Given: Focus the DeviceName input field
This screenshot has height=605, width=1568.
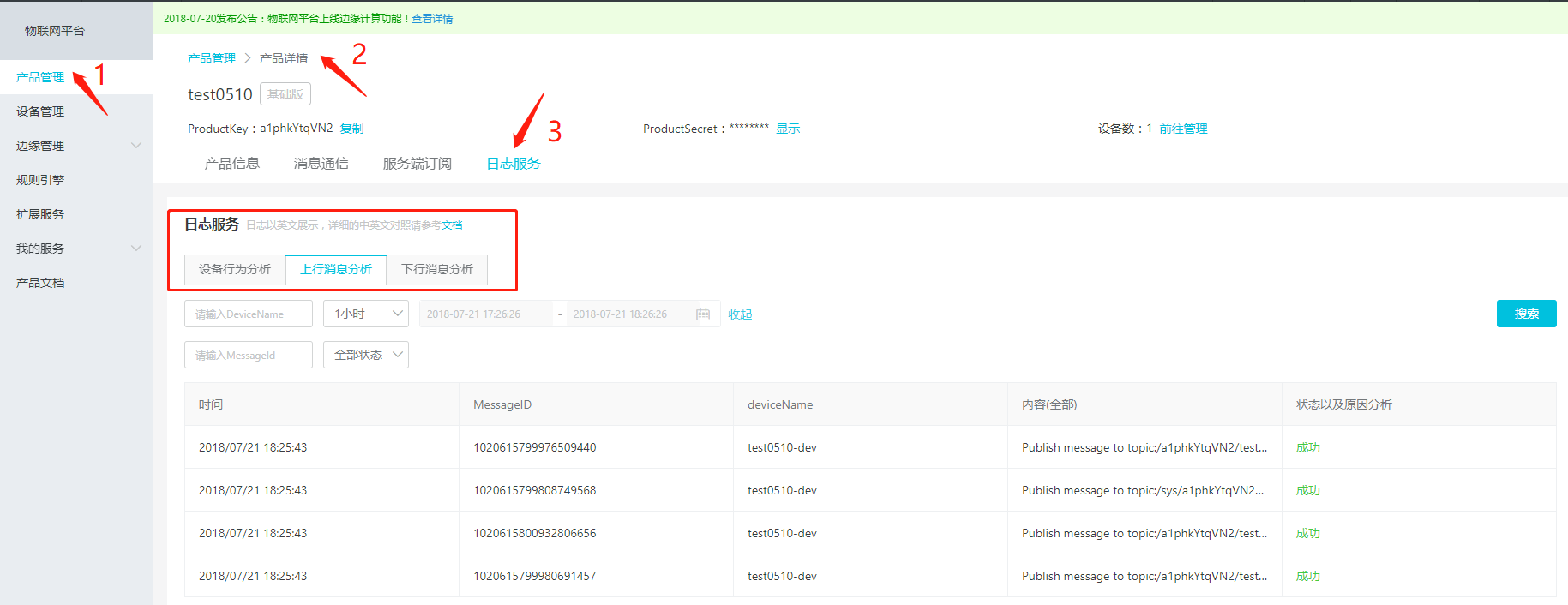Looking at the screenshot, I should tap(249, 314).
